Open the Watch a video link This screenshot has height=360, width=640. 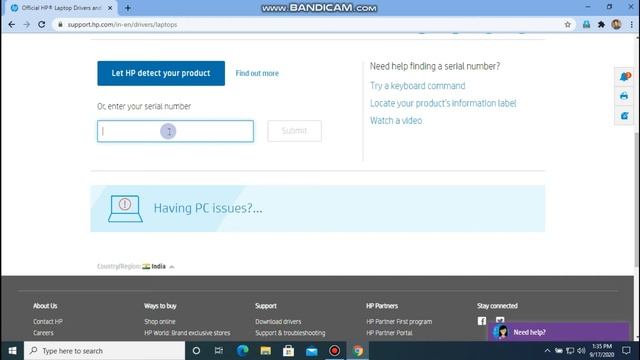[x=396, y=121]
